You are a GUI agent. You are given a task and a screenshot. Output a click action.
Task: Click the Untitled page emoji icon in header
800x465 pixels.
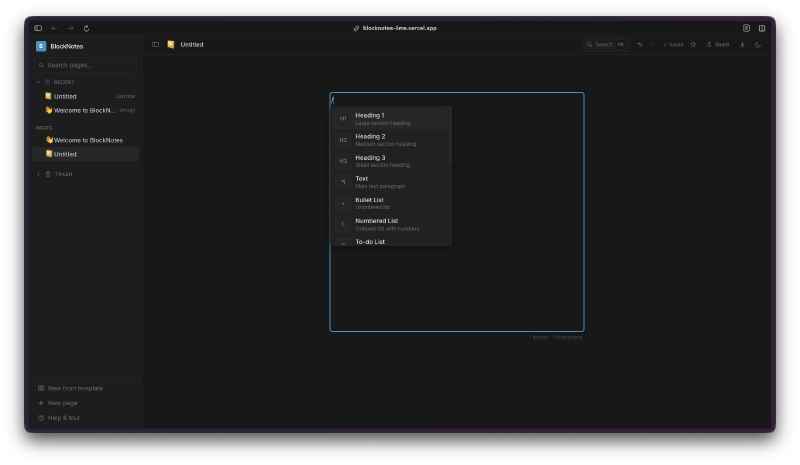(171, 44)
